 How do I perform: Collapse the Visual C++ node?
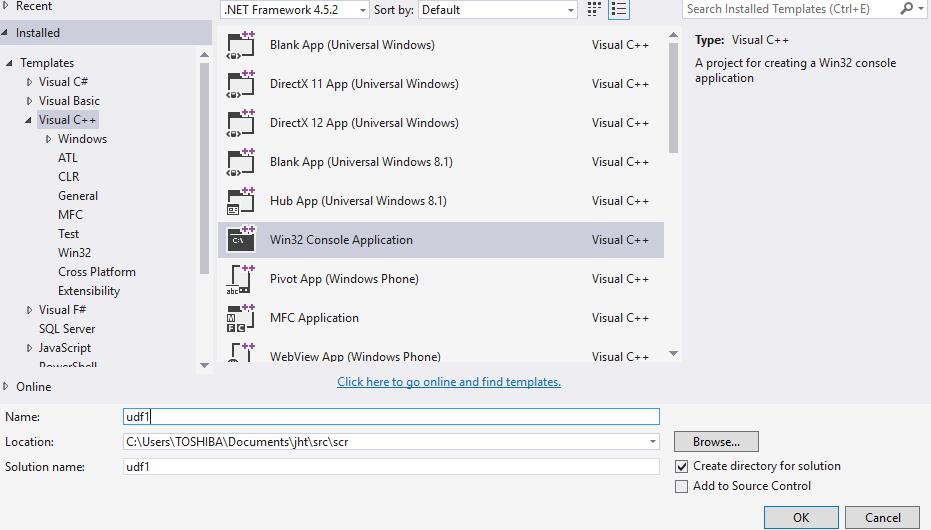point(28,120)
